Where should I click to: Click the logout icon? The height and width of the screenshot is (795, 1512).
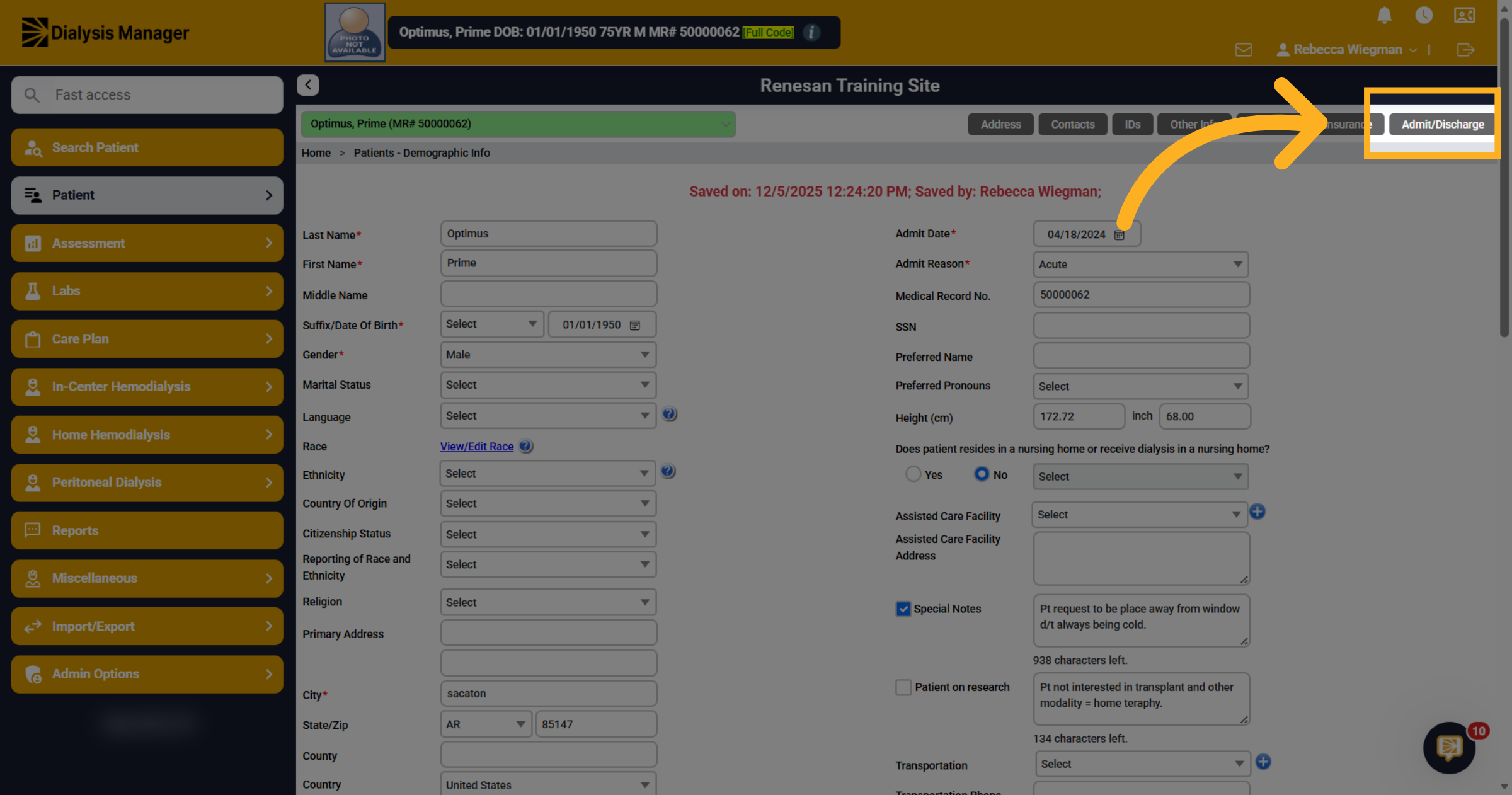point(1466,50)
